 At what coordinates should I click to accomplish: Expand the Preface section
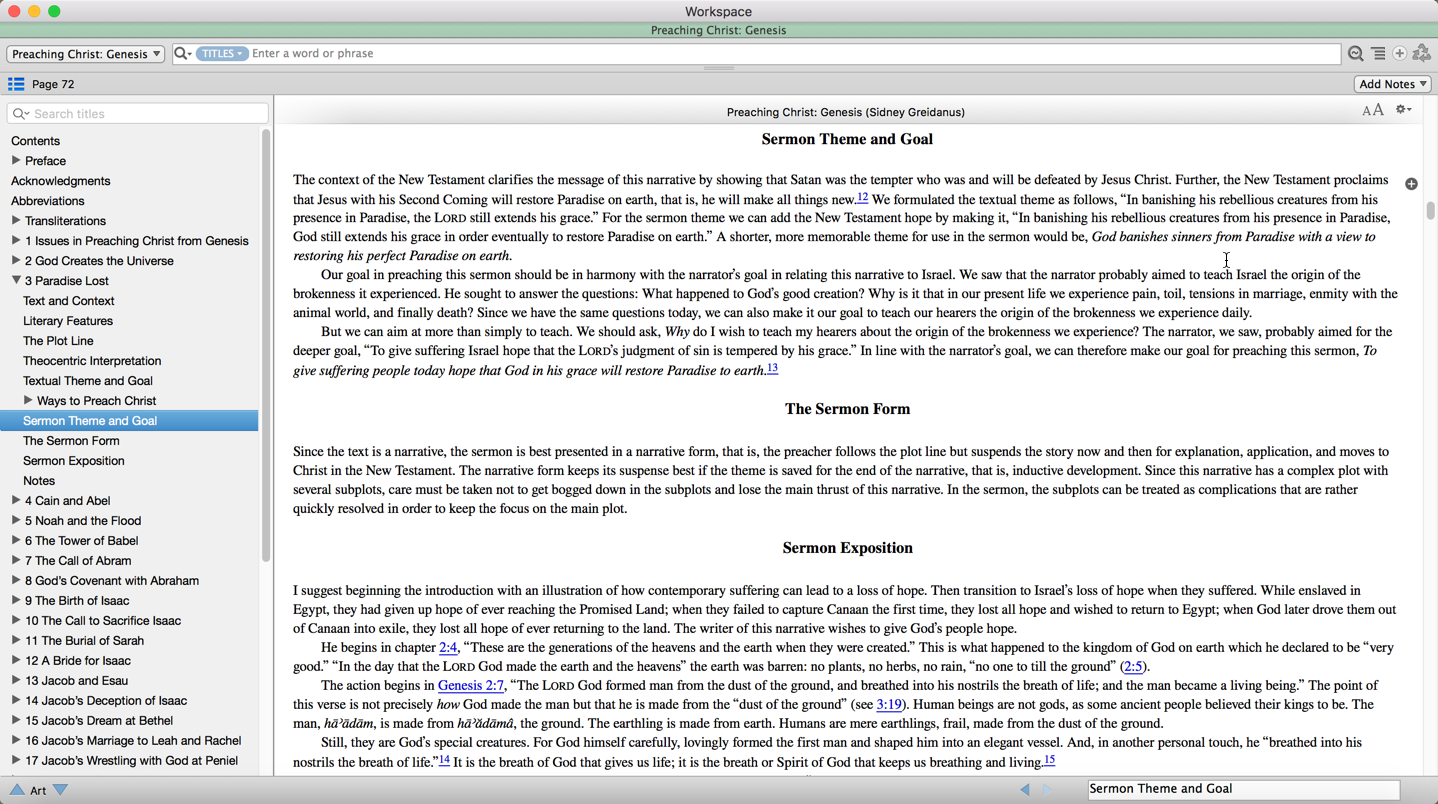pos(16,160)
